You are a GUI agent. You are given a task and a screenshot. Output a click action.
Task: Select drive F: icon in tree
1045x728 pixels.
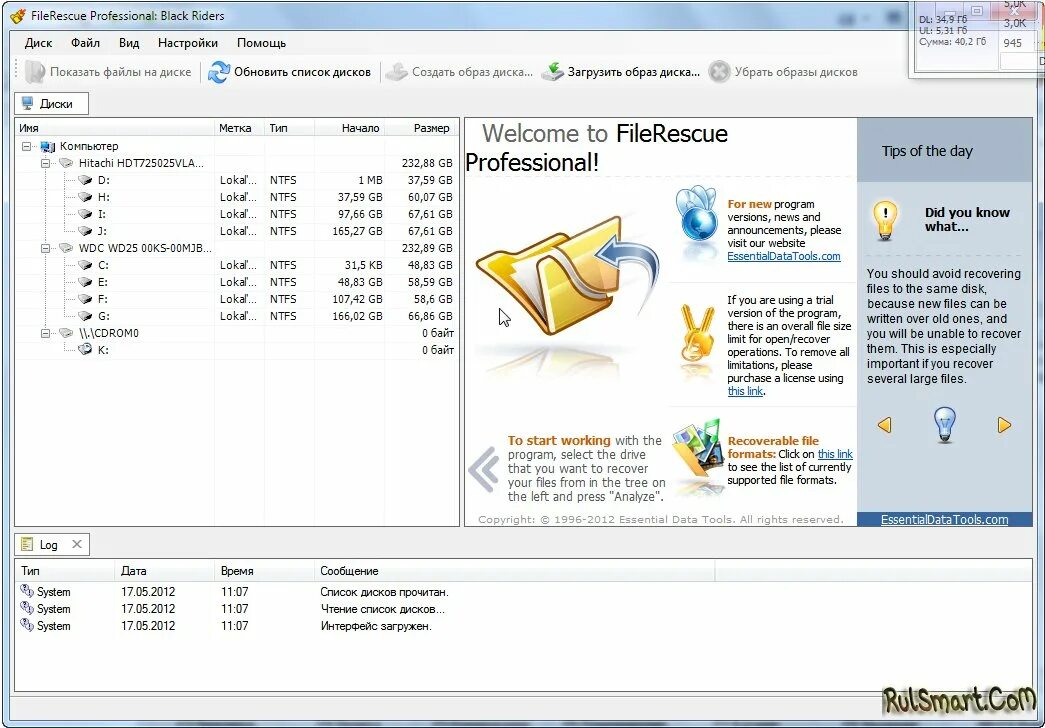point(85,299)
